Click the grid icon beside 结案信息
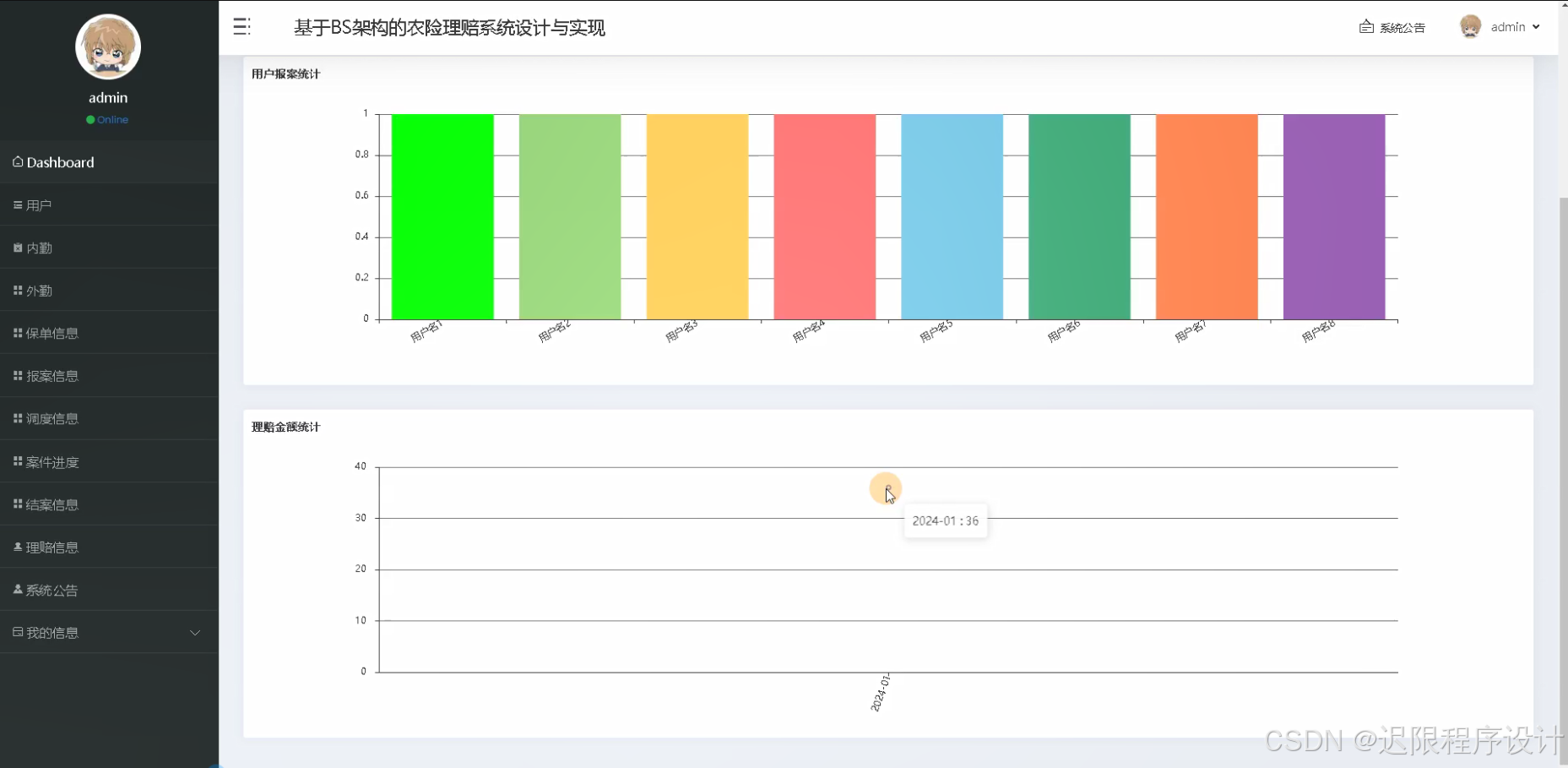Image resolution: width=1568 pixels, height=768 pixels. [x=18, y=504]
